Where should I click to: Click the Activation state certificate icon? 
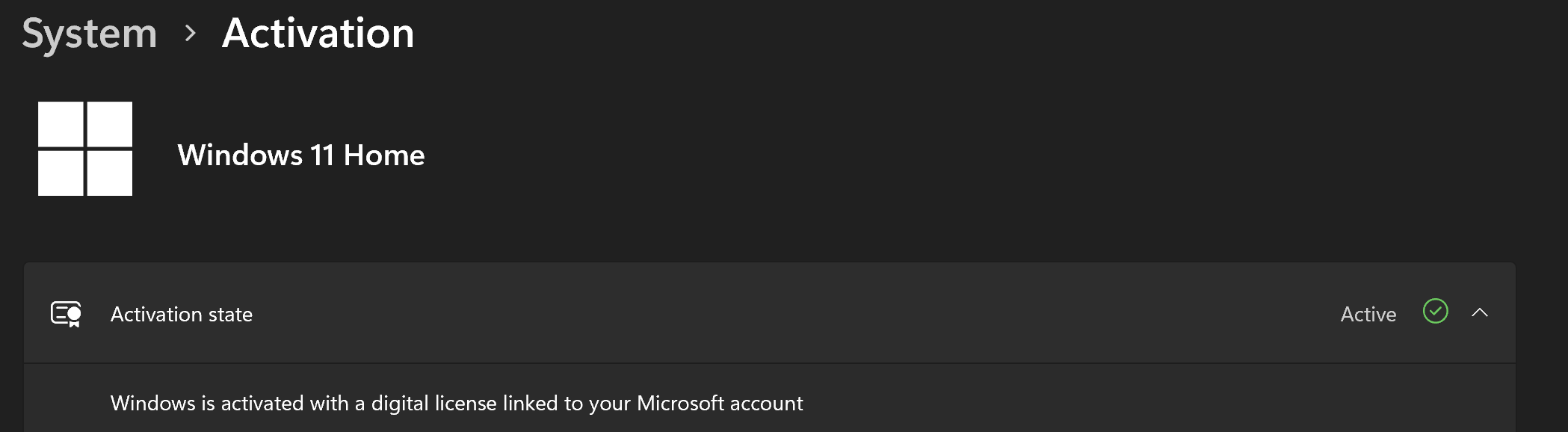tap(66, 314)
